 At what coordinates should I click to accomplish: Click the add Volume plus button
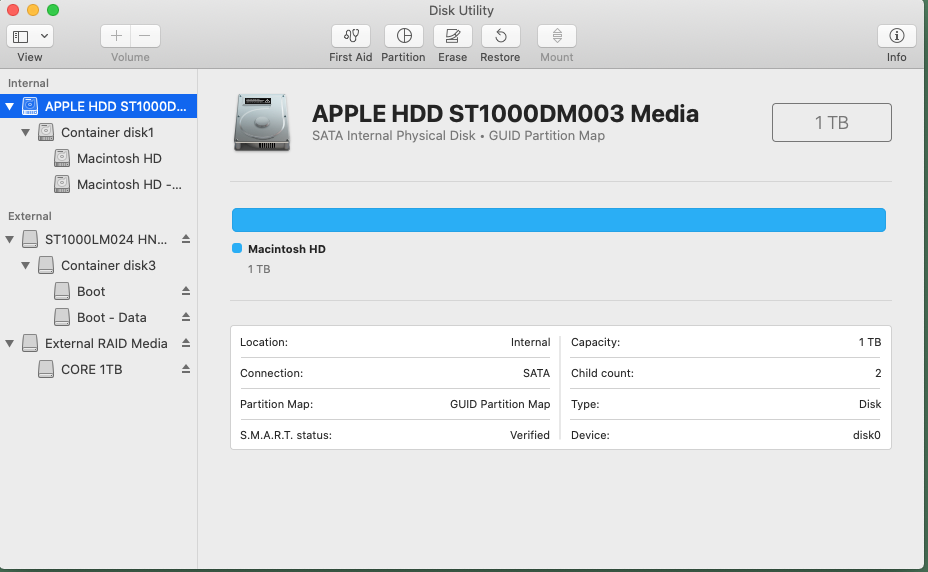pos(116,36)
